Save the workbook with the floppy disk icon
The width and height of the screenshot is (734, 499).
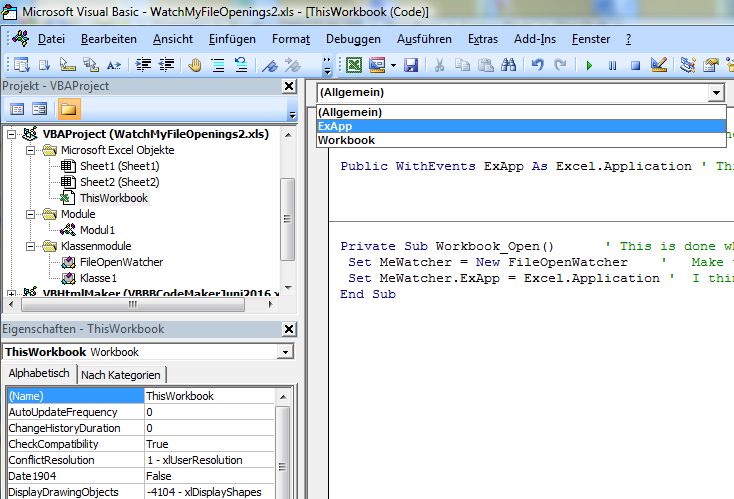point(411,65)
